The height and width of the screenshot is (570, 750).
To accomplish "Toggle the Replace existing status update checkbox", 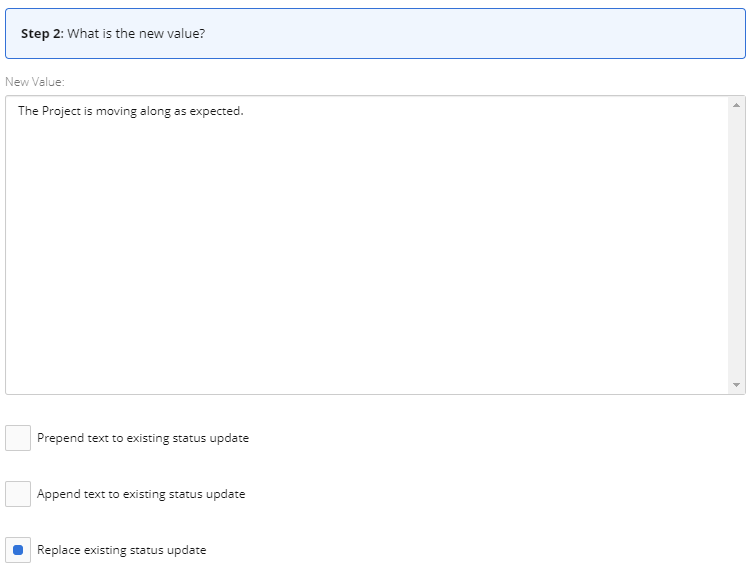I will pyautogui.click(x=18, y=550).
